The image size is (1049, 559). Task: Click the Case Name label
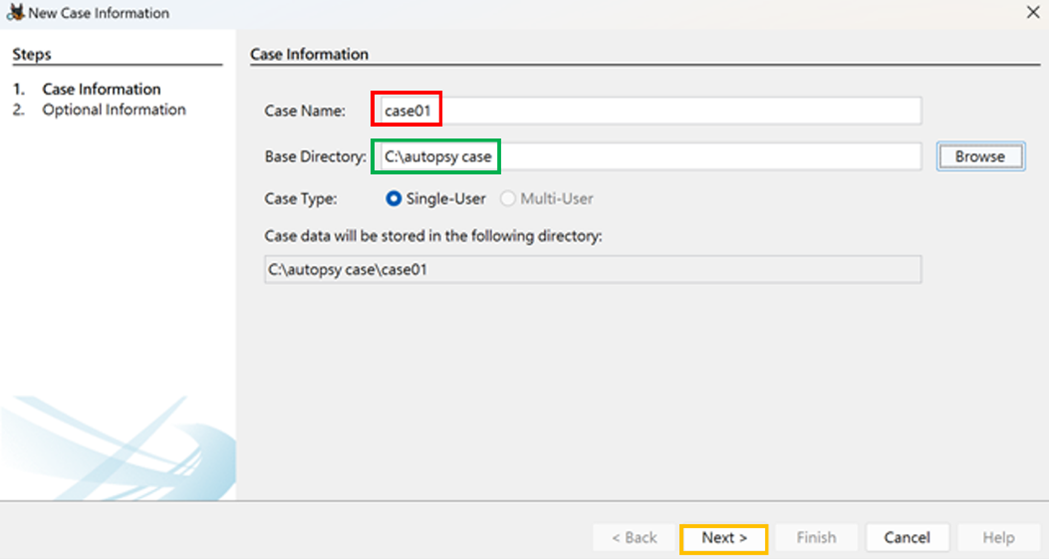[x=305, y=111]
